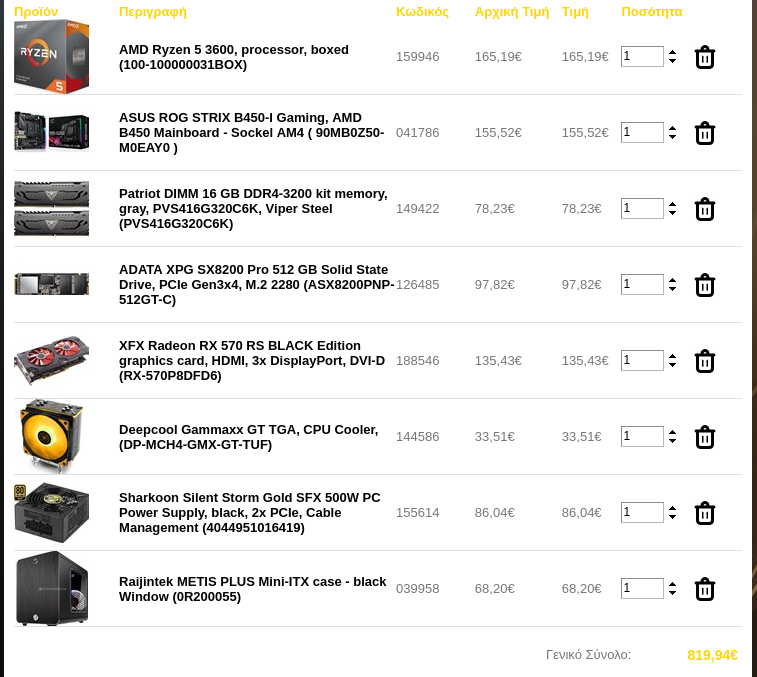Click the Deepcool cooler product image
This screenshot has height=677, width=757.
52,436
